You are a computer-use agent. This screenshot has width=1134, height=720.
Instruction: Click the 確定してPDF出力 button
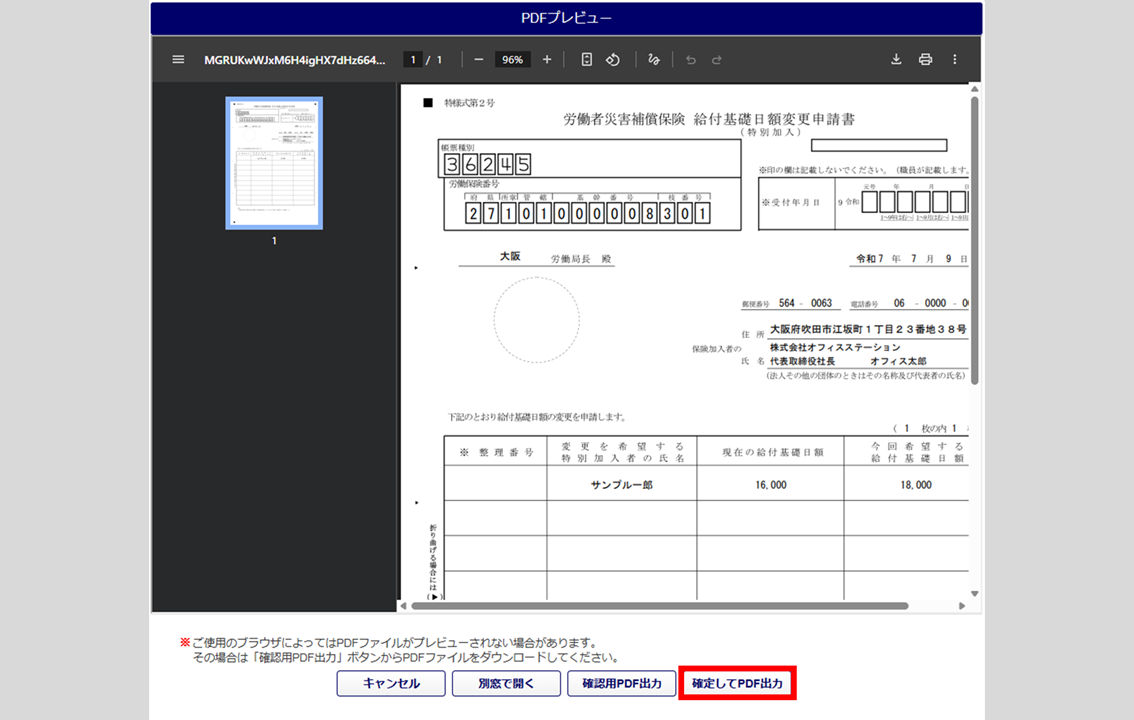point(738,684)
